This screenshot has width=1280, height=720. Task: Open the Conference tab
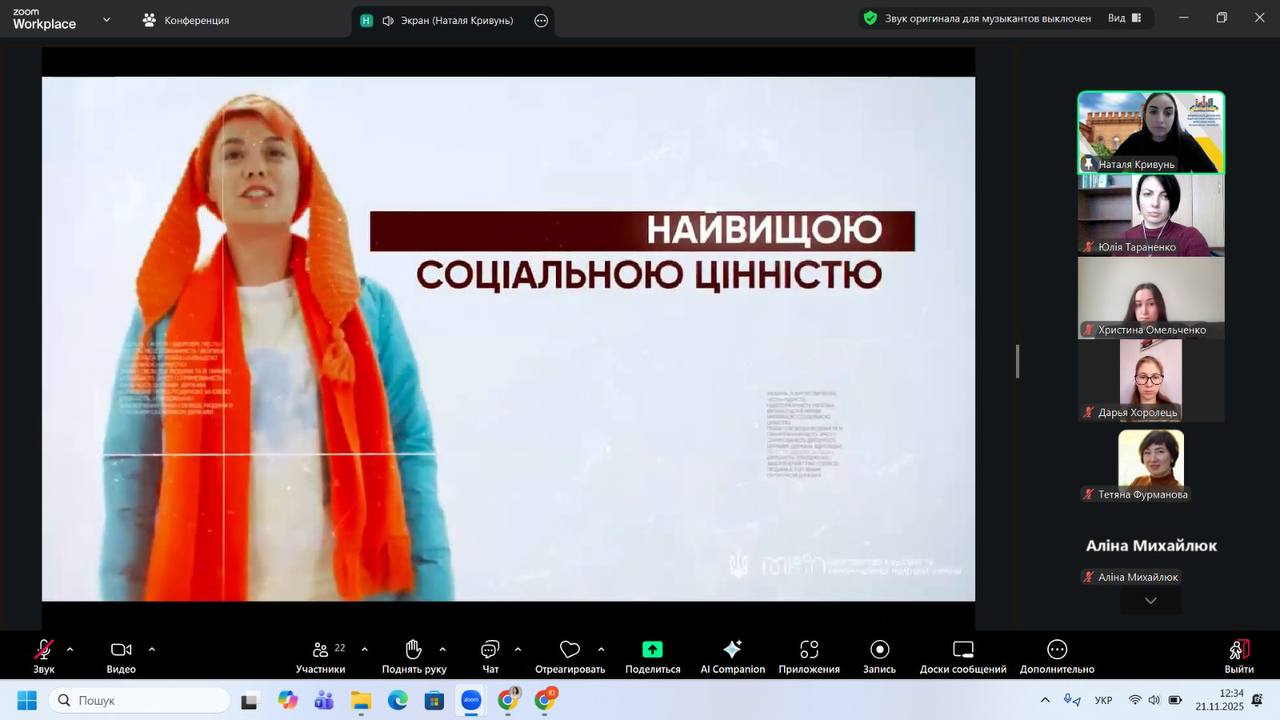pos(186,20)
